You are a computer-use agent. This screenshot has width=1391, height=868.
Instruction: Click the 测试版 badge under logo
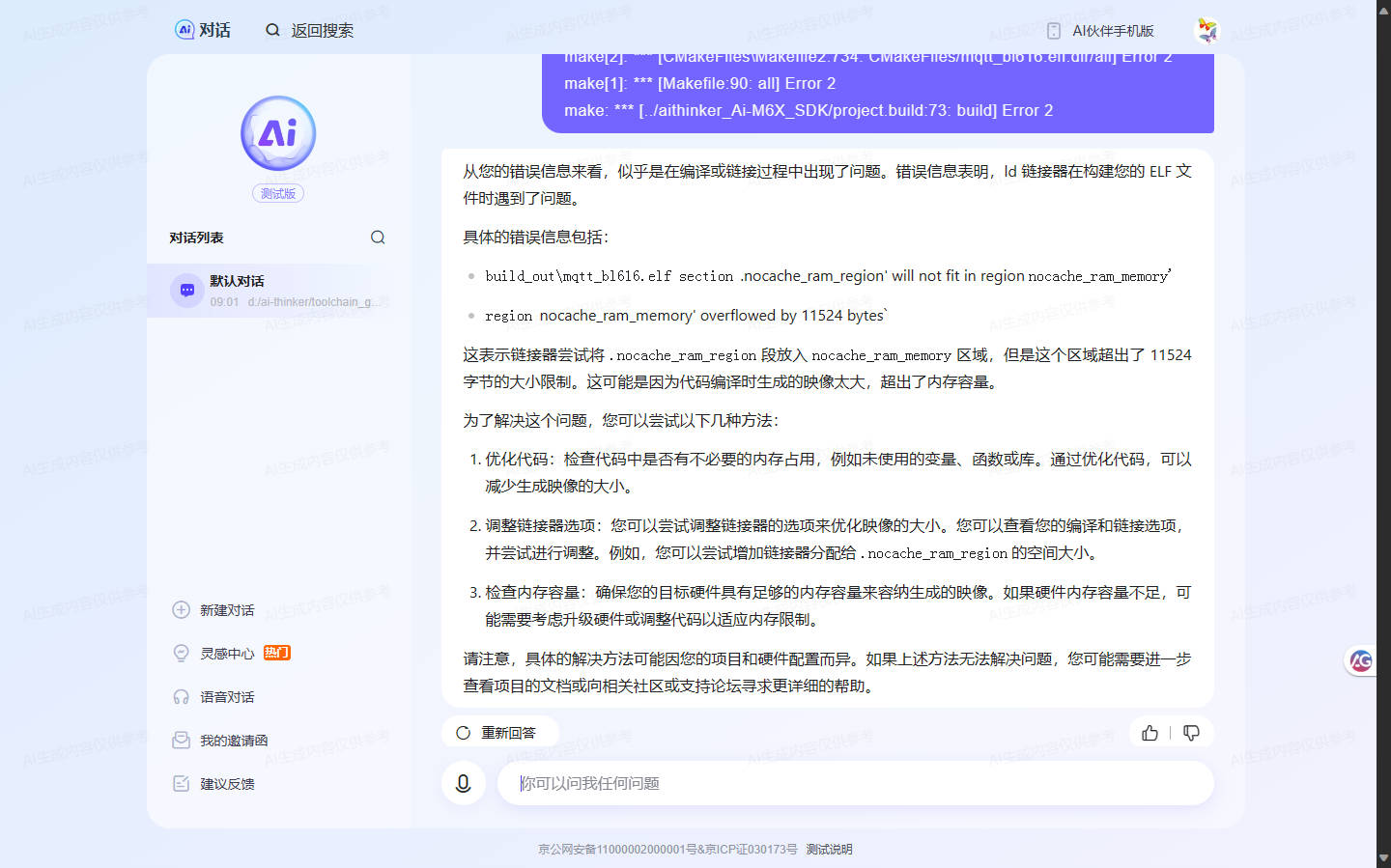click(278, 193)
